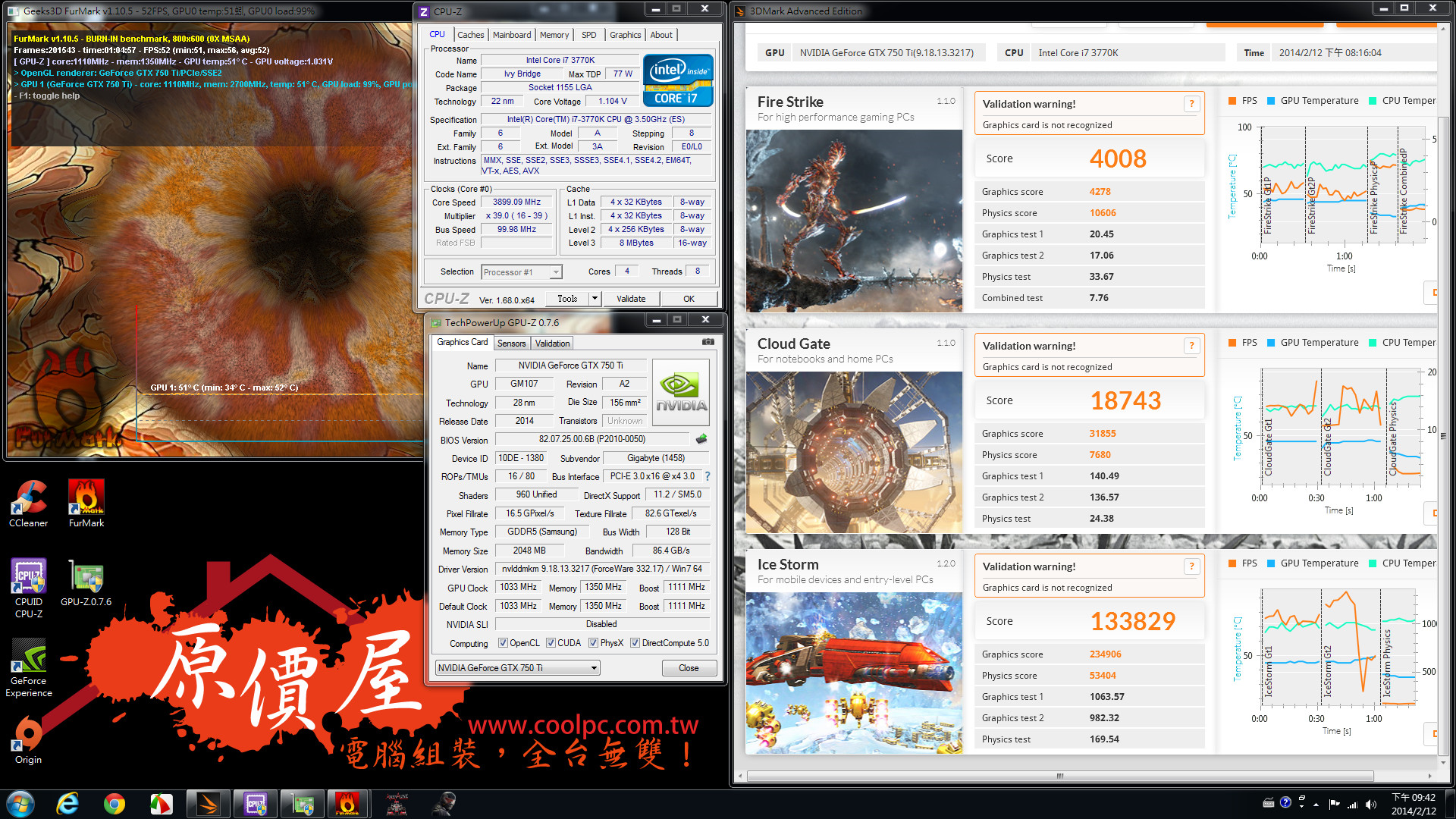Expand the CPU-Z Tools dropdown arrow
This screenshot has width=1456, height=819.
595,299
